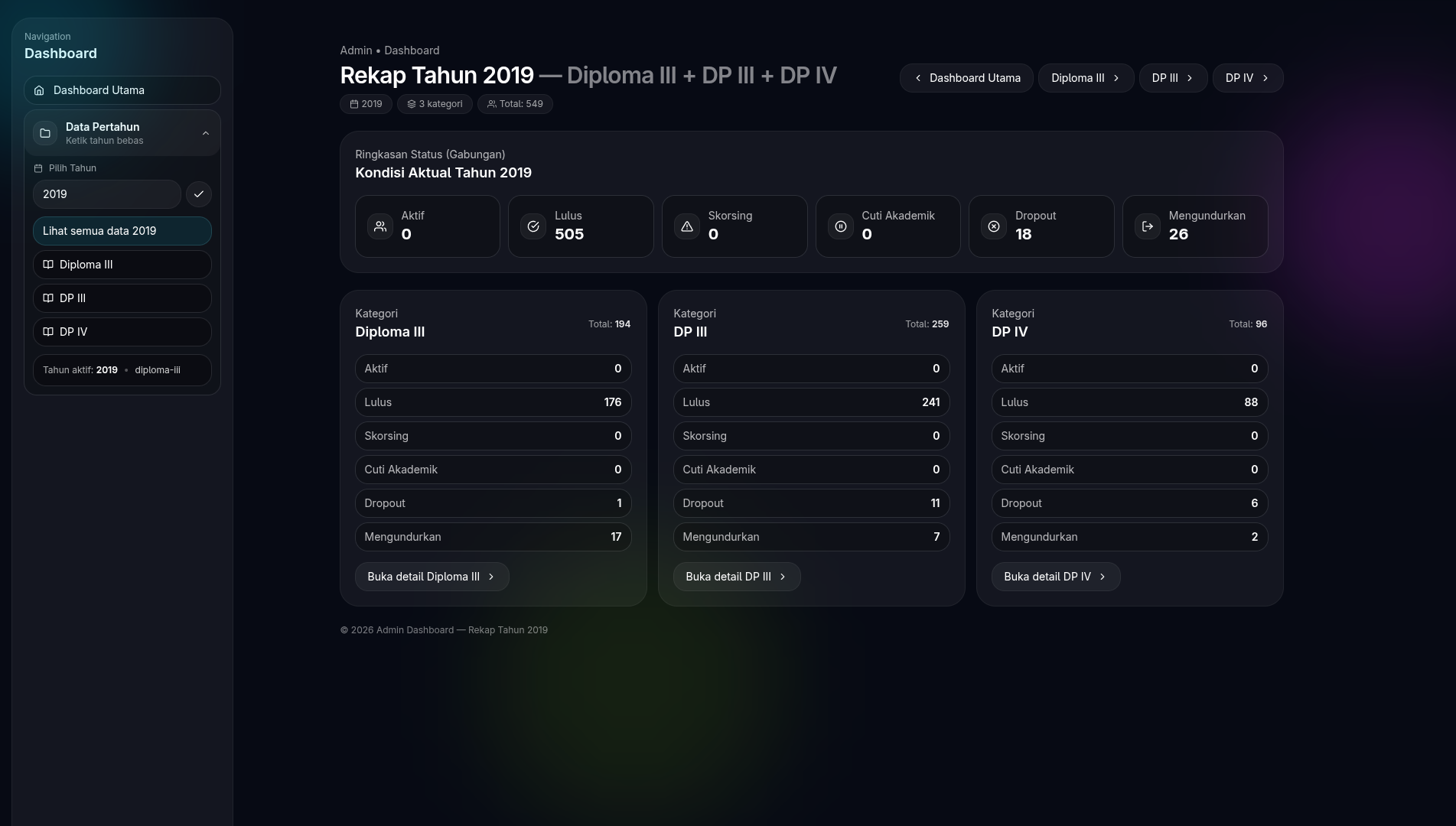This screenshot has width=1456, height=826.
Task: Click the Admin • Dashboard breadcrumb
Action: click(389, 50)
